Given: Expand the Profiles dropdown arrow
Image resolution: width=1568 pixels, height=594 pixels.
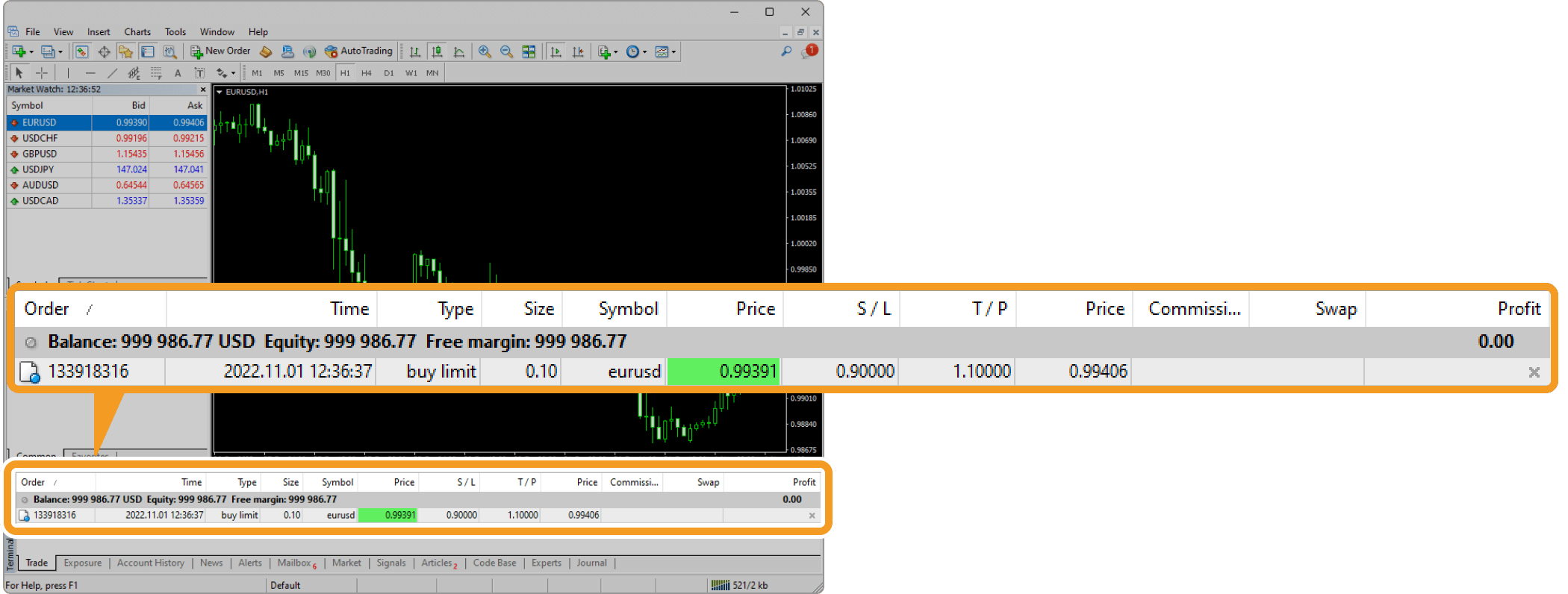Looking at the screenshot, I should 60,52.
